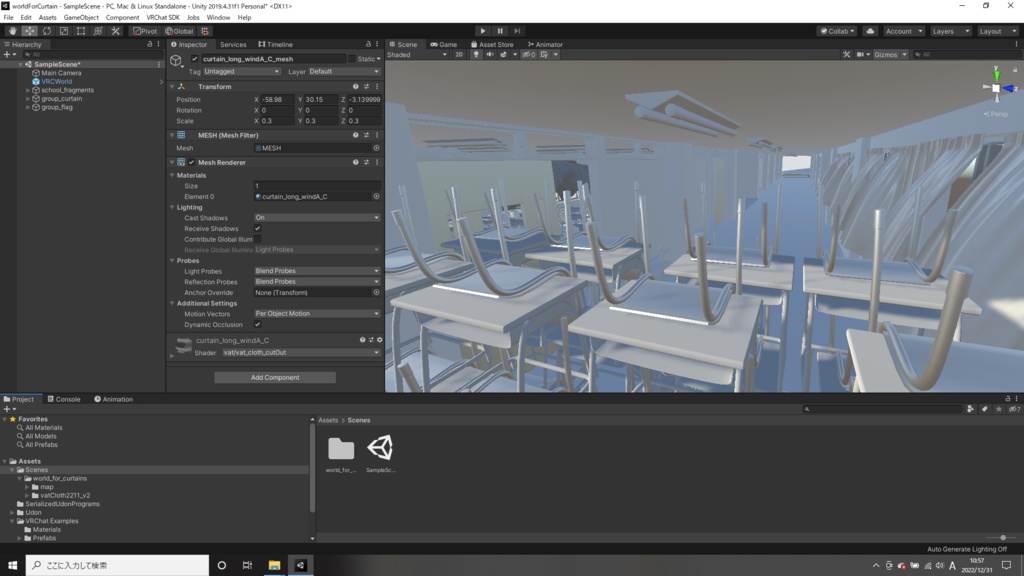This screenshot has width=1024, height=576.
Task: Open the Cast Shadows dropdown
Action: pyautogui.click(x=317, y=217)
